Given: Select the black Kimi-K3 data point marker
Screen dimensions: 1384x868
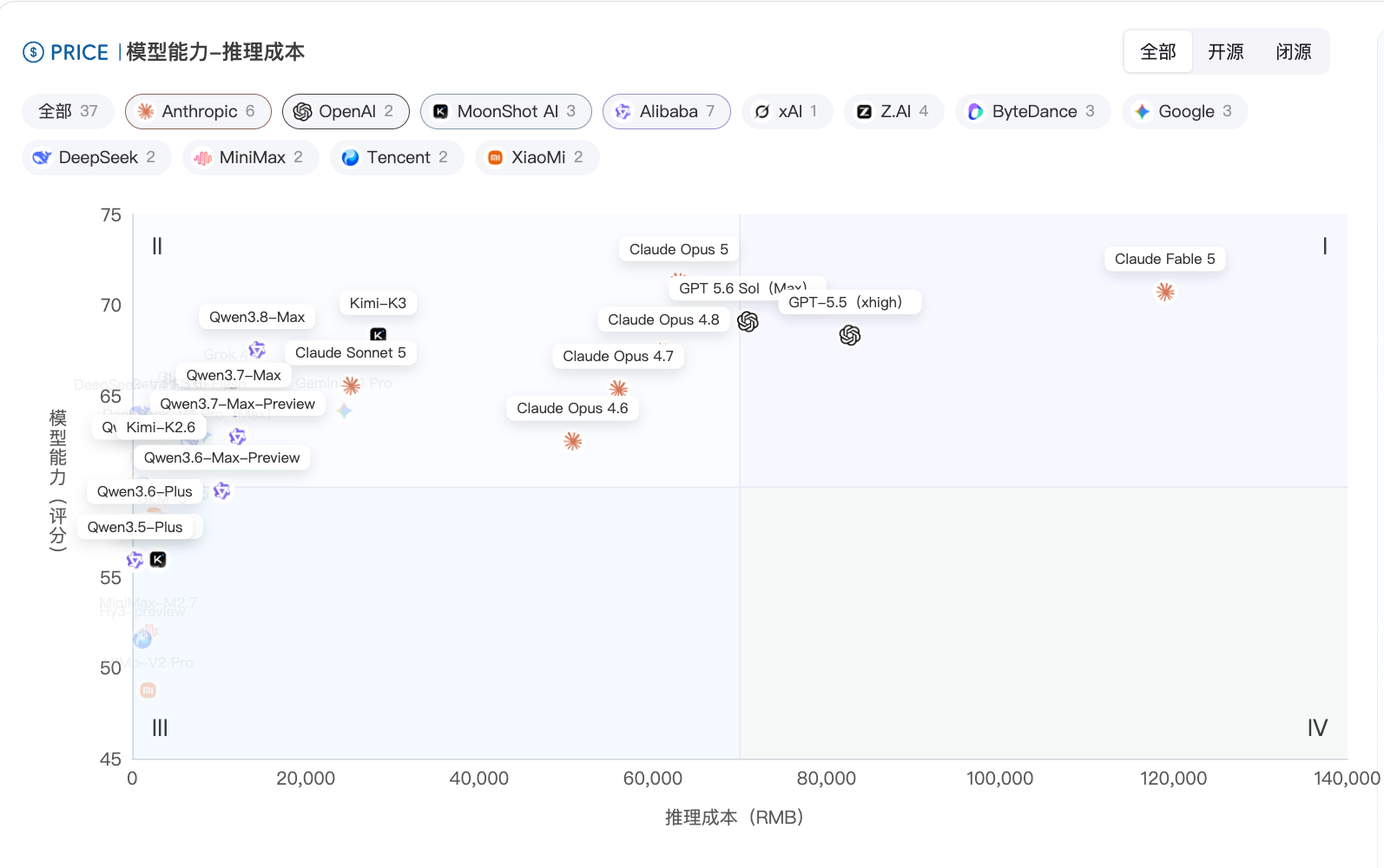Looking at the screenshot, I should [379, 334].
